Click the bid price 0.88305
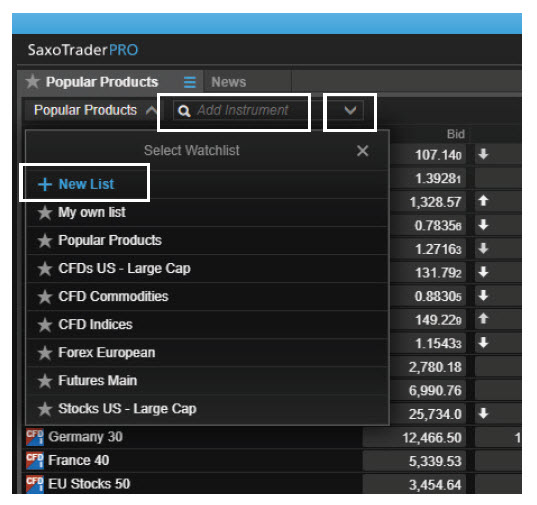The width and height of the screenshot is (537, 505). tap(438, 296)
